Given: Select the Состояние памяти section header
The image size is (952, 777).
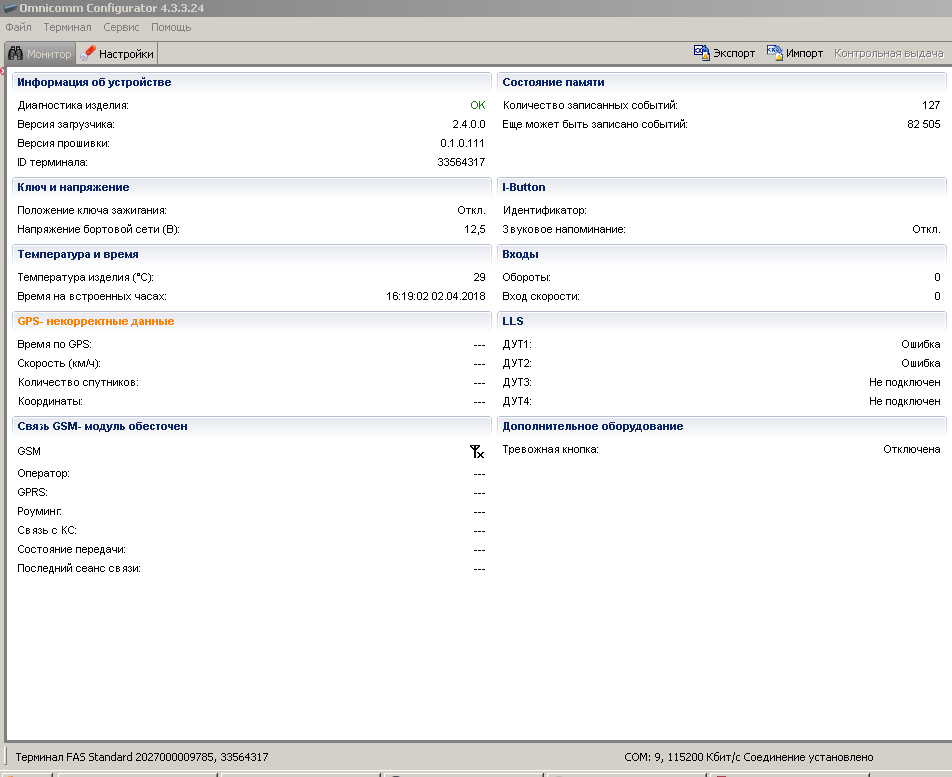Looking at the screenshot, I should coord(553,82).
